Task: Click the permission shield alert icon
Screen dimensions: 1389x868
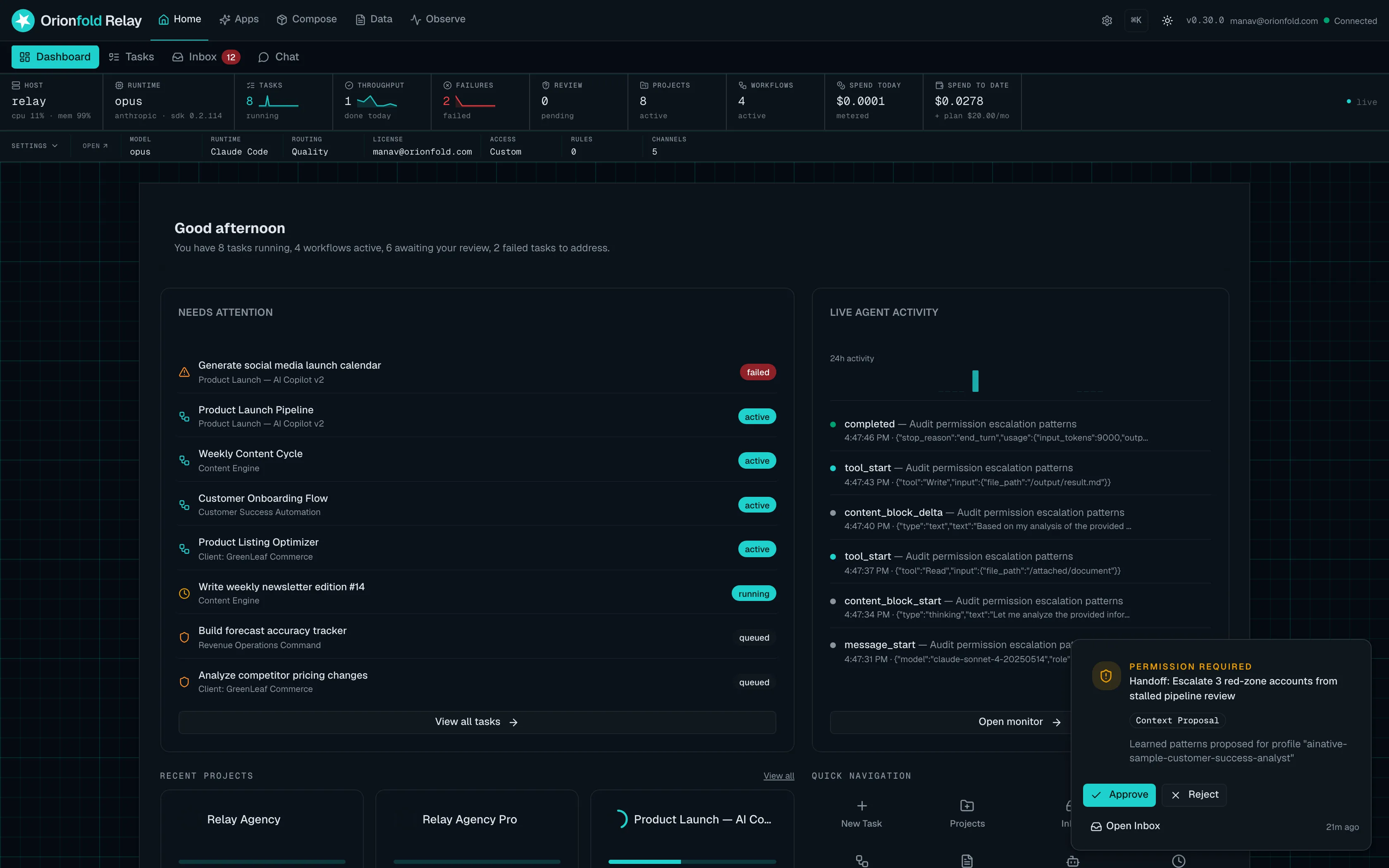Action: click(x=1106, y=676)
